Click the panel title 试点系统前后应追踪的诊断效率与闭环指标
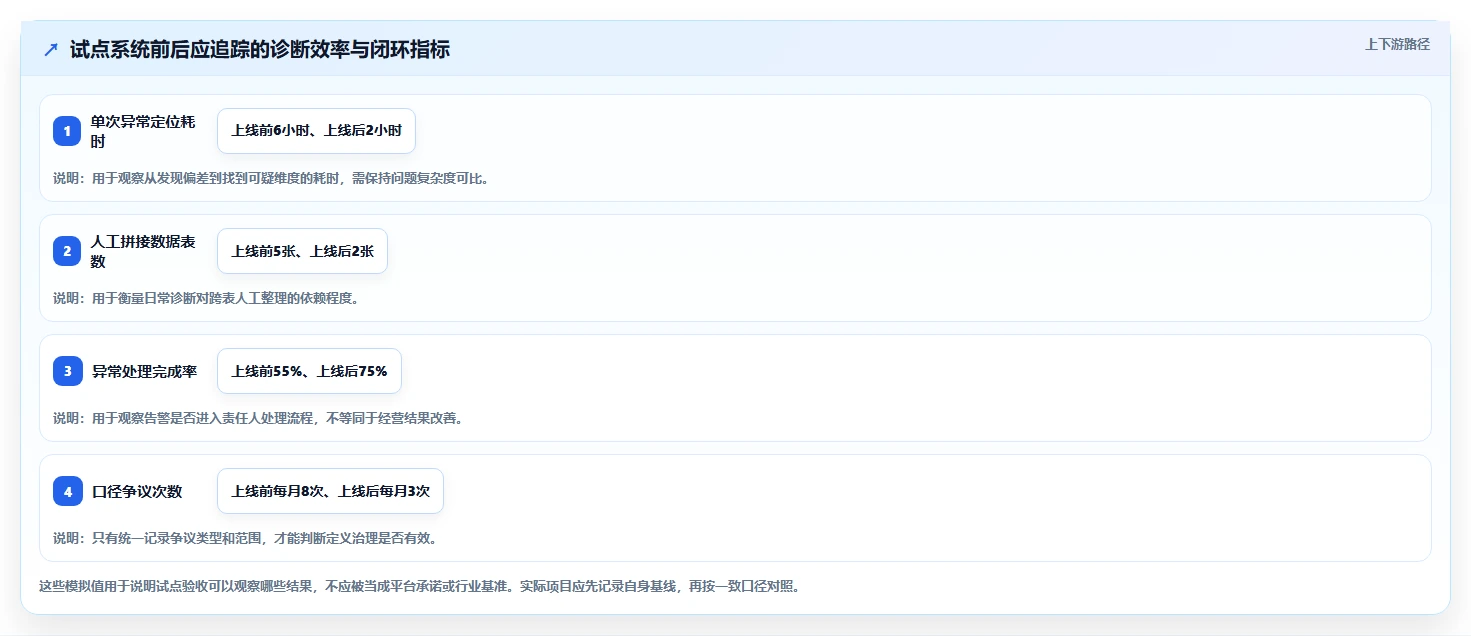 pyautogui.click(x=260, y=50)
